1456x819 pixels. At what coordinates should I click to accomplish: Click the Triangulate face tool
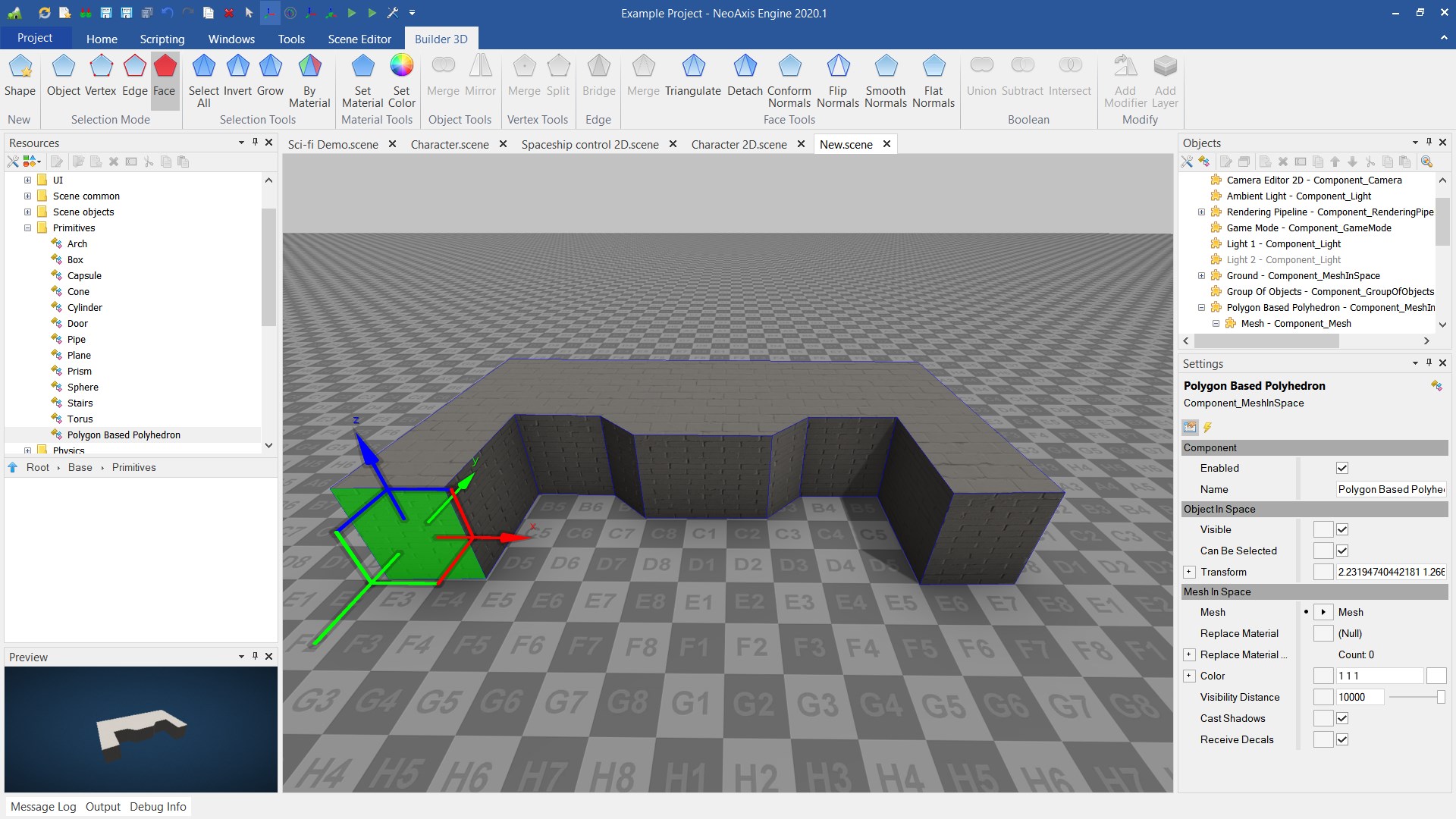692,67
